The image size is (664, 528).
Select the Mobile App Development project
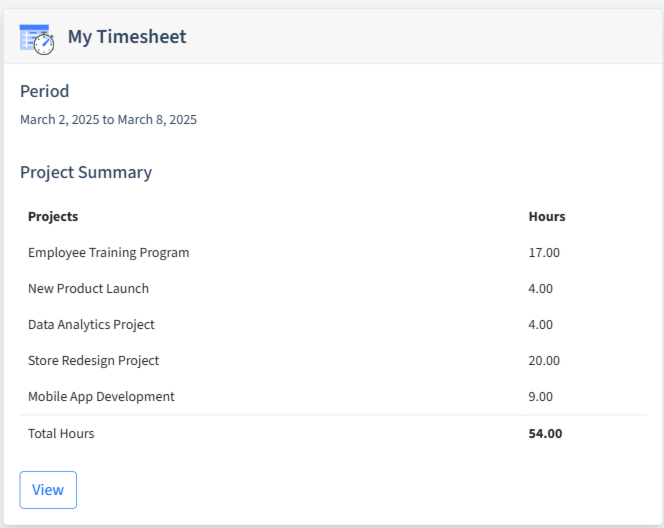pos(101,397)
